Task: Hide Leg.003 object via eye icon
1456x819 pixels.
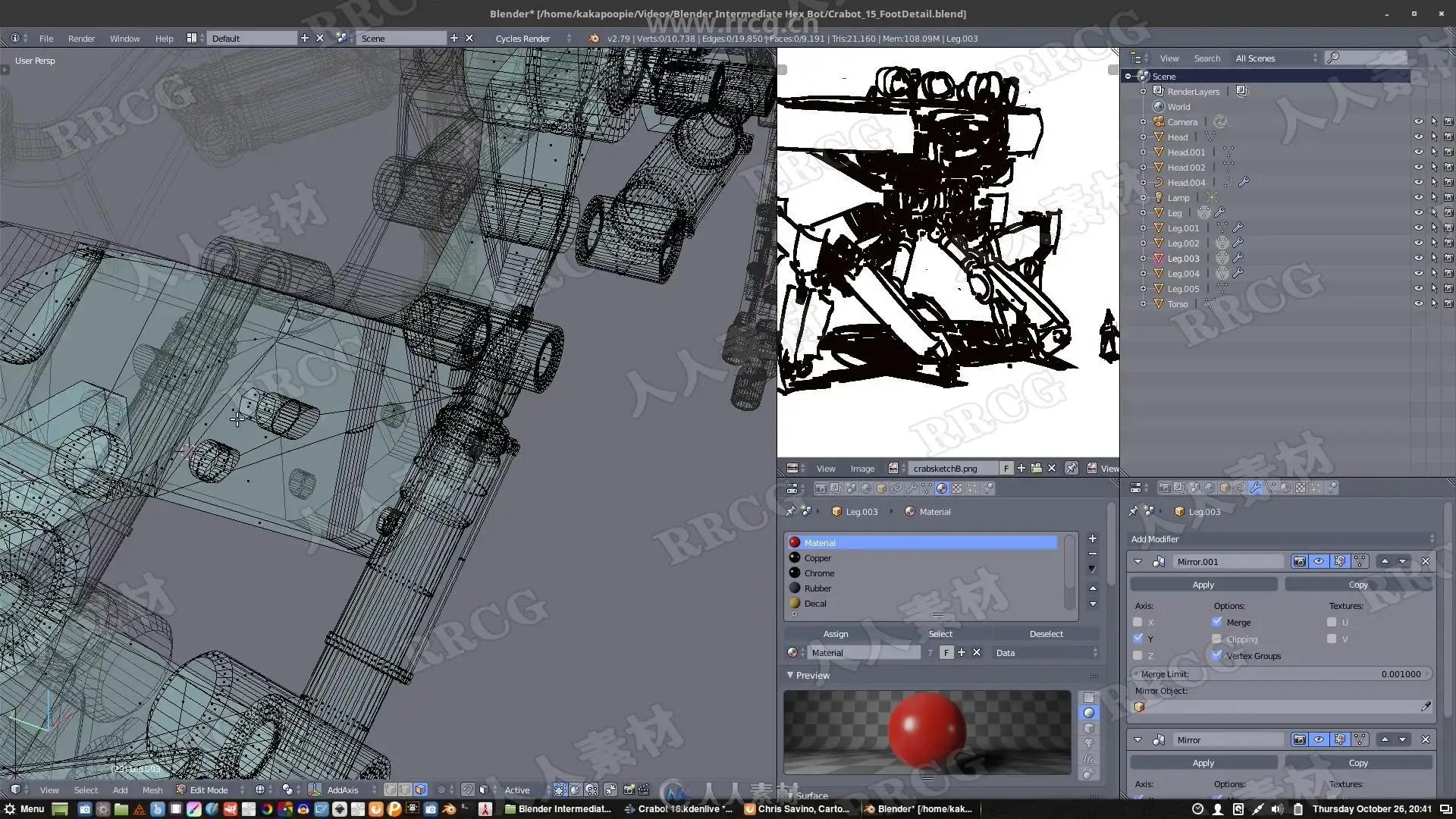Action: click(x=1418, y=259)
